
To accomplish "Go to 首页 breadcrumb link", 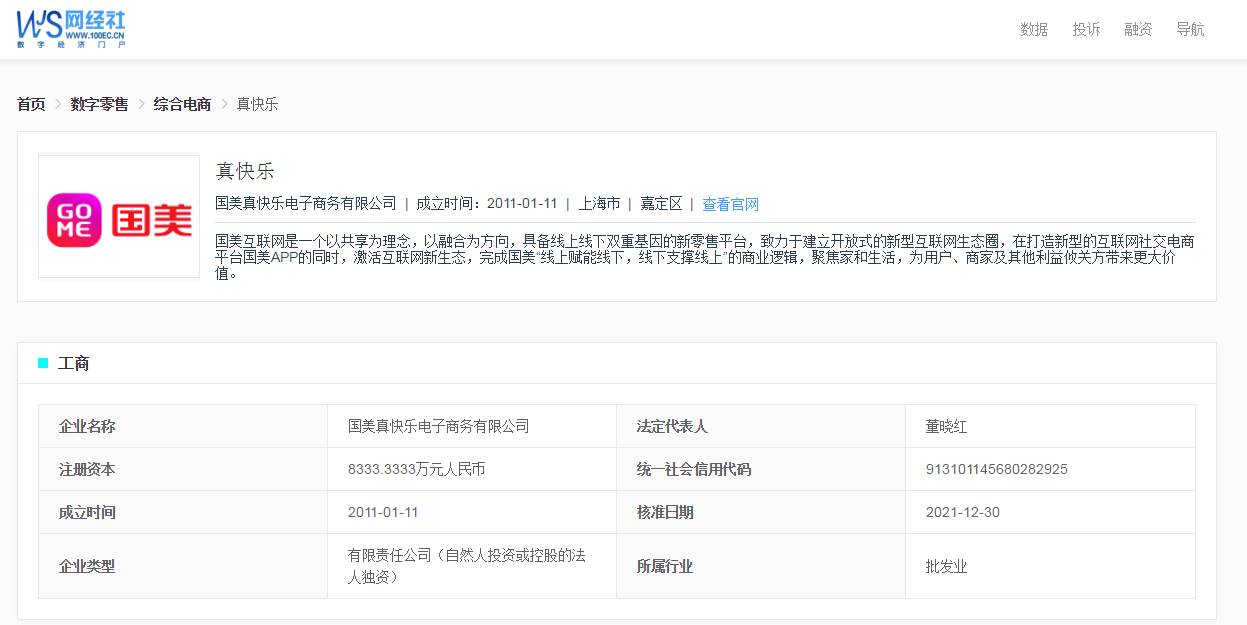I will pos(31,104).
